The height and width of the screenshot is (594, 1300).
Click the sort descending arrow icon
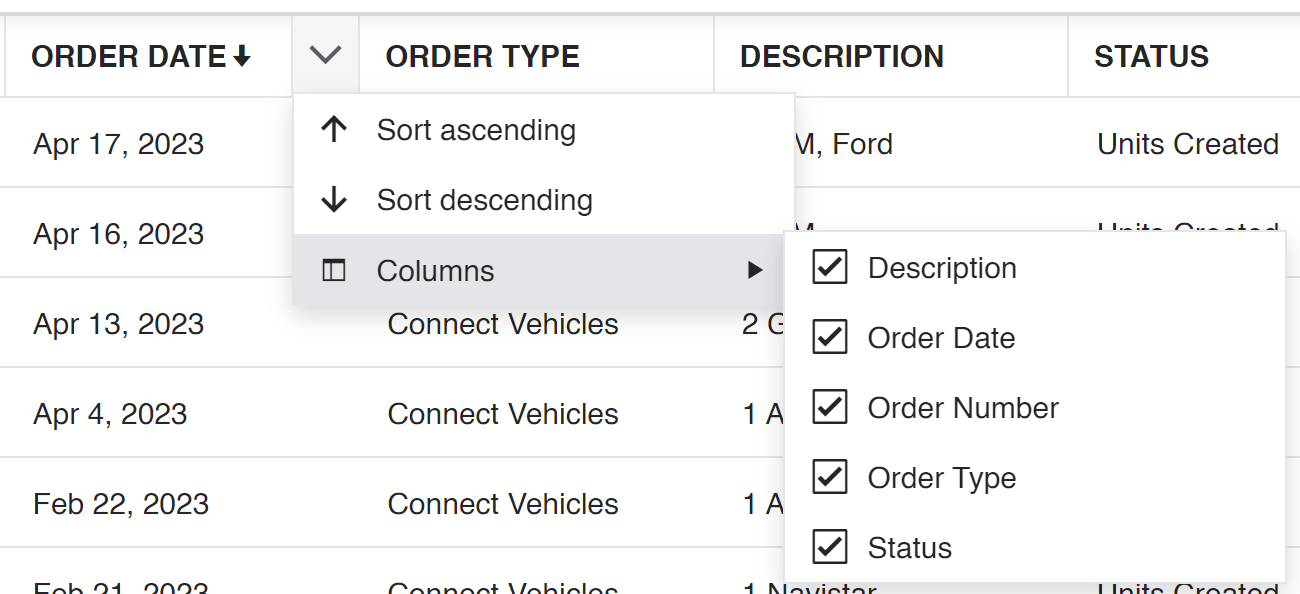tap(334, 199)
